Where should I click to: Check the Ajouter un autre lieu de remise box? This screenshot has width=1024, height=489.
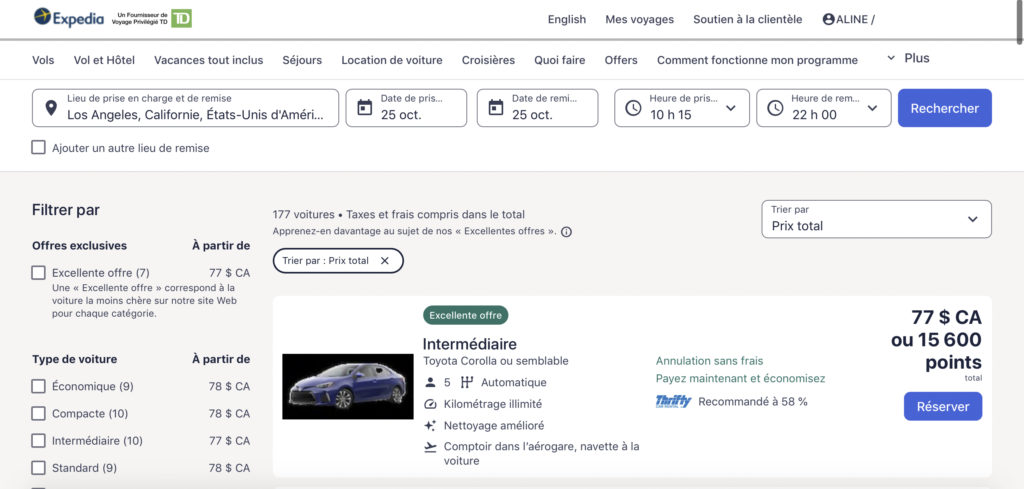pyautogui.click(x=39, y=148)
